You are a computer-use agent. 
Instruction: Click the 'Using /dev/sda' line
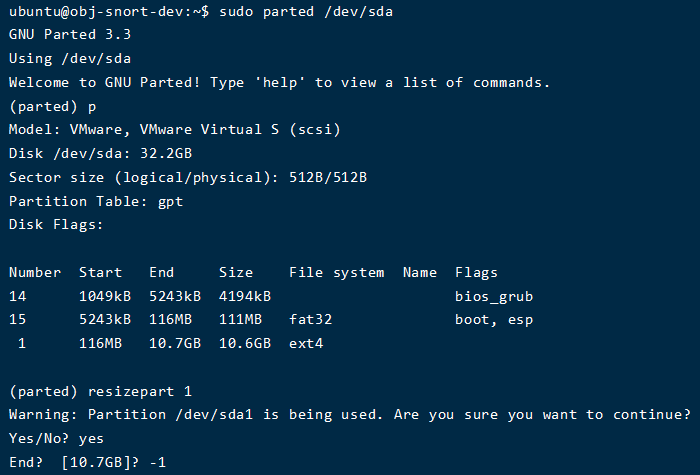coord(70,58)
